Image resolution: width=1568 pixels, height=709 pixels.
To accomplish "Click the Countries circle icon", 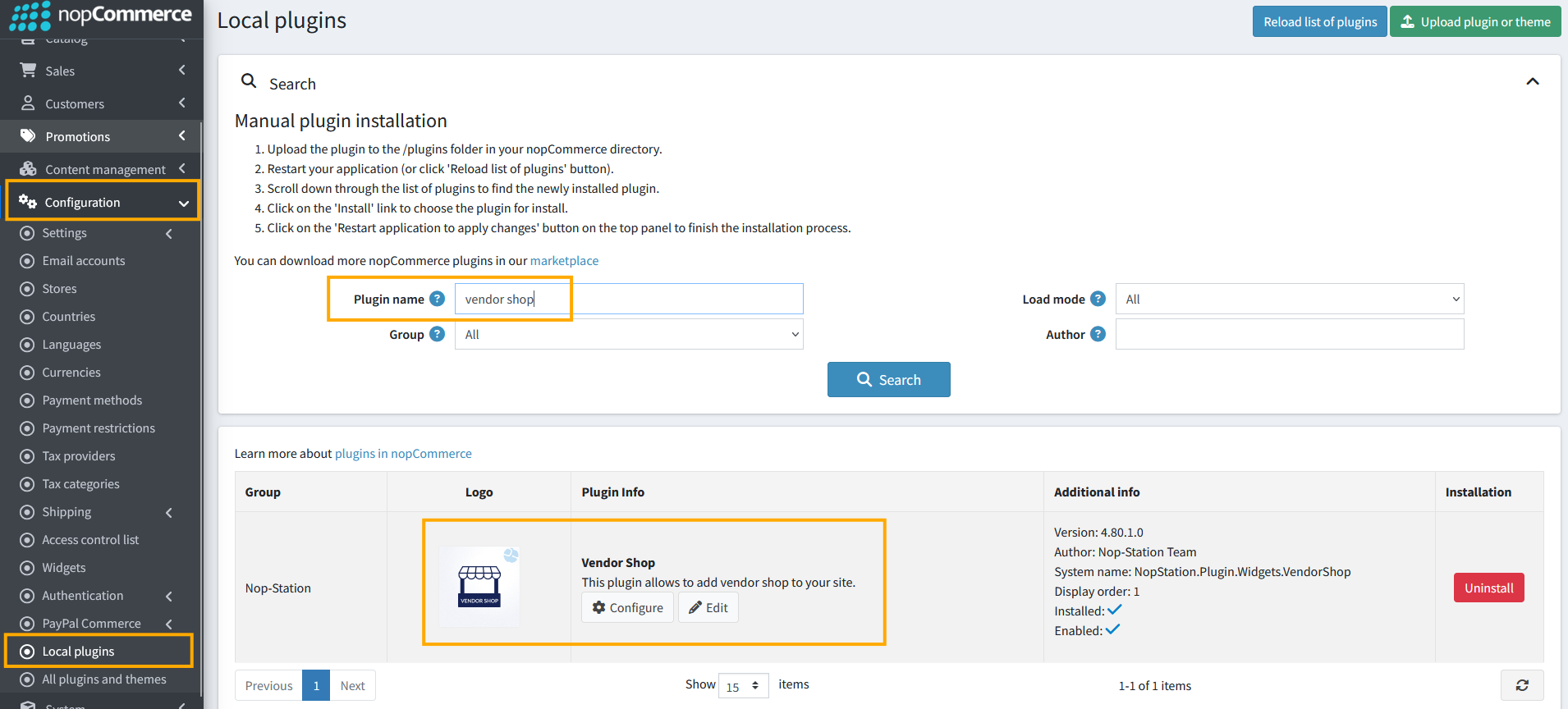I will tap(27, 317).
